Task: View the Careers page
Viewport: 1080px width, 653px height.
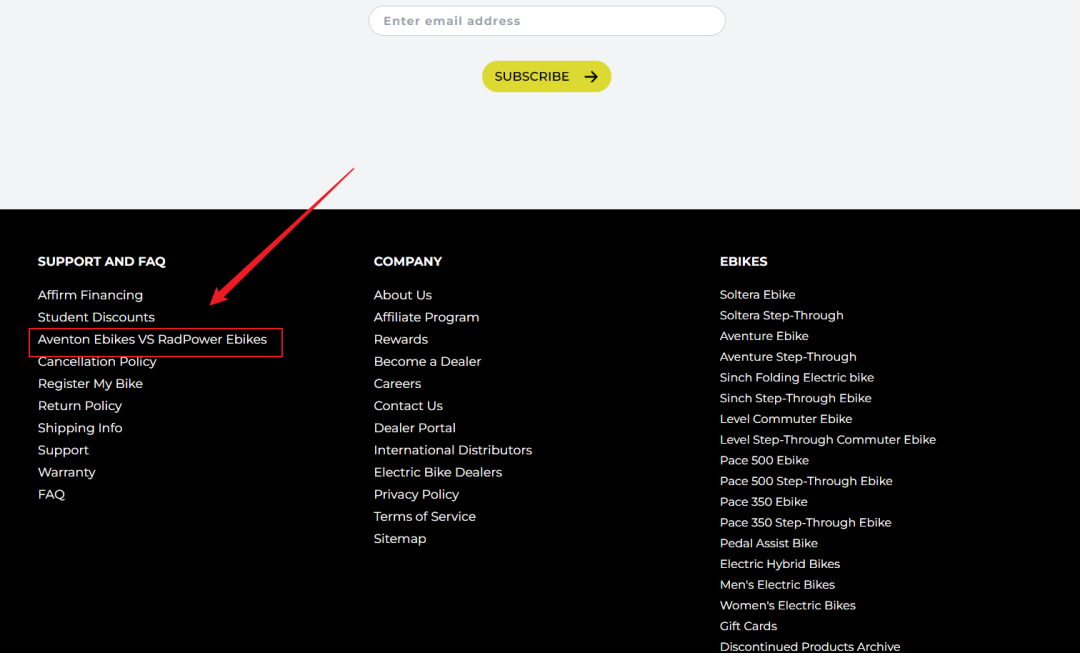Action: click(x=397, y=384)
